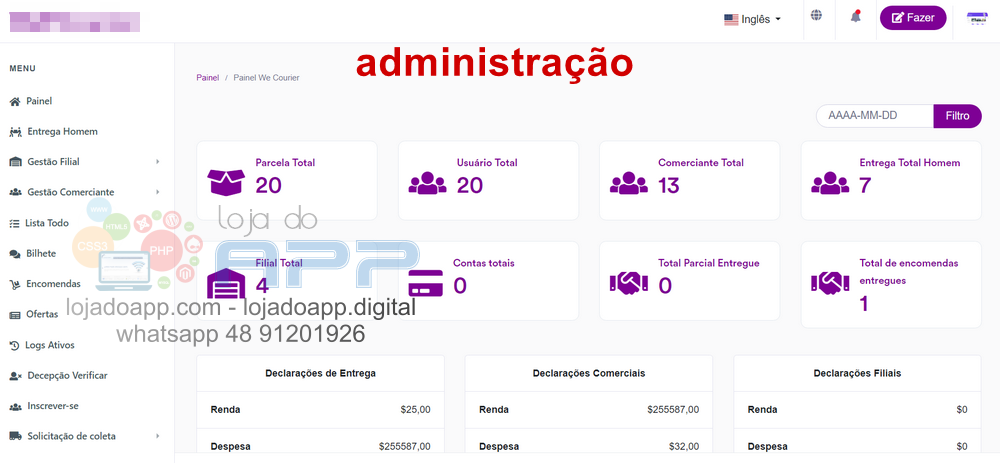Open Bilhete menu item
This screenshot has height=463, width=1000.
(41, 253)
